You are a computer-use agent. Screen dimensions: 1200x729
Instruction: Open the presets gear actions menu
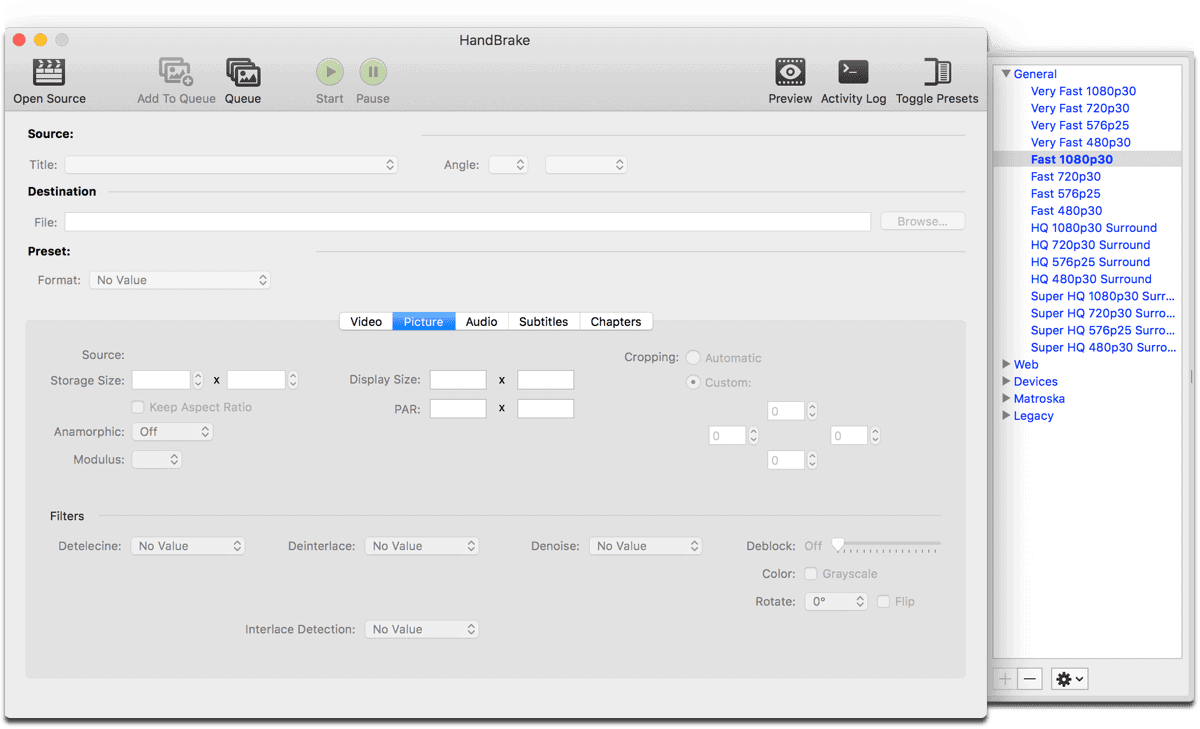tap(1069, 679)
